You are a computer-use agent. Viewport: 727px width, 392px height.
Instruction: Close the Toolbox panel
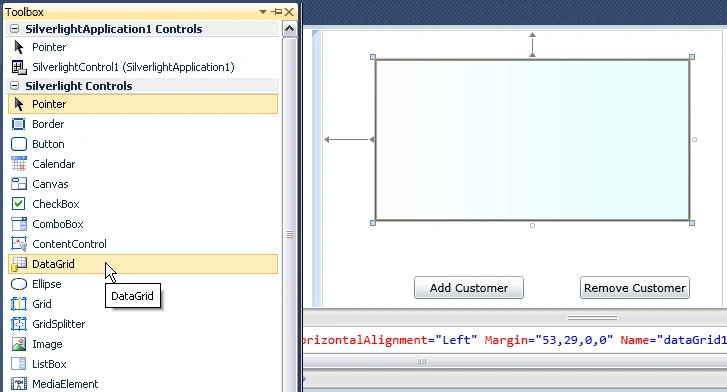[x=289, y=12]
